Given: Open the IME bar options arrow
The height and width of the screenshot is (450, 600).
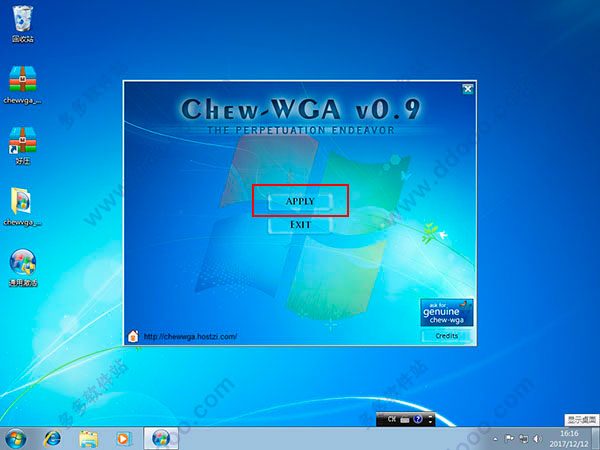Looking at the screenshot, I should (430, 420).
